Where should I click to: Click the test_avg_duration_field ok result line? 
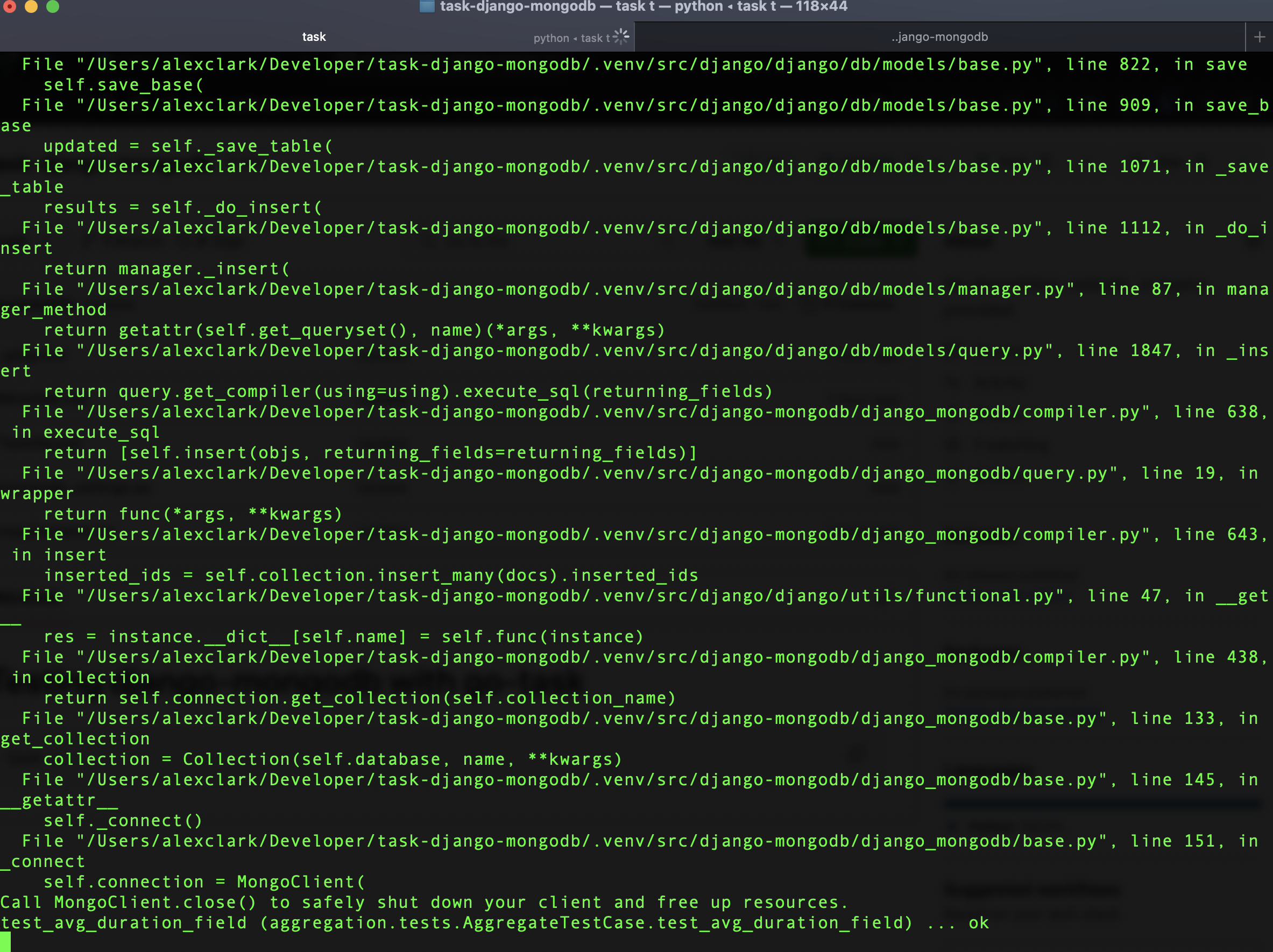(494, 922)
